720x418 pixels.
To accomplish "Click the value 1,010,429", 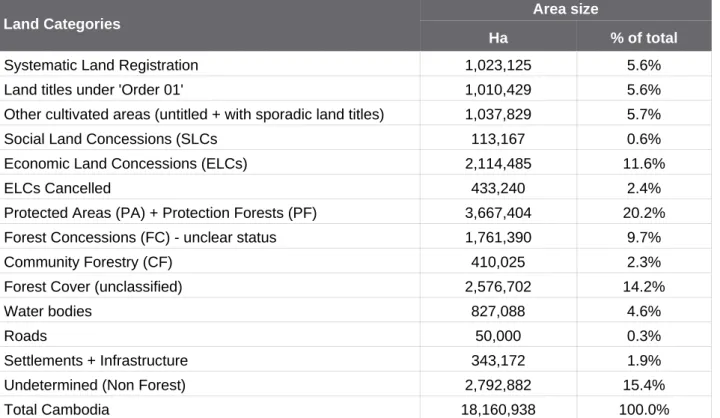I will pyautogui.click(x=498, y=90).
